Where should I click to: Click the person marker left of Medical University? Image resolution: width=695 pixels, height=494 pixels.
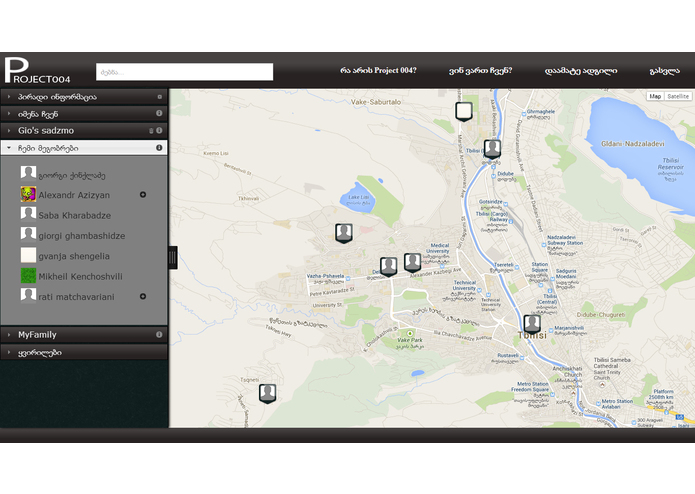[412, 263]
